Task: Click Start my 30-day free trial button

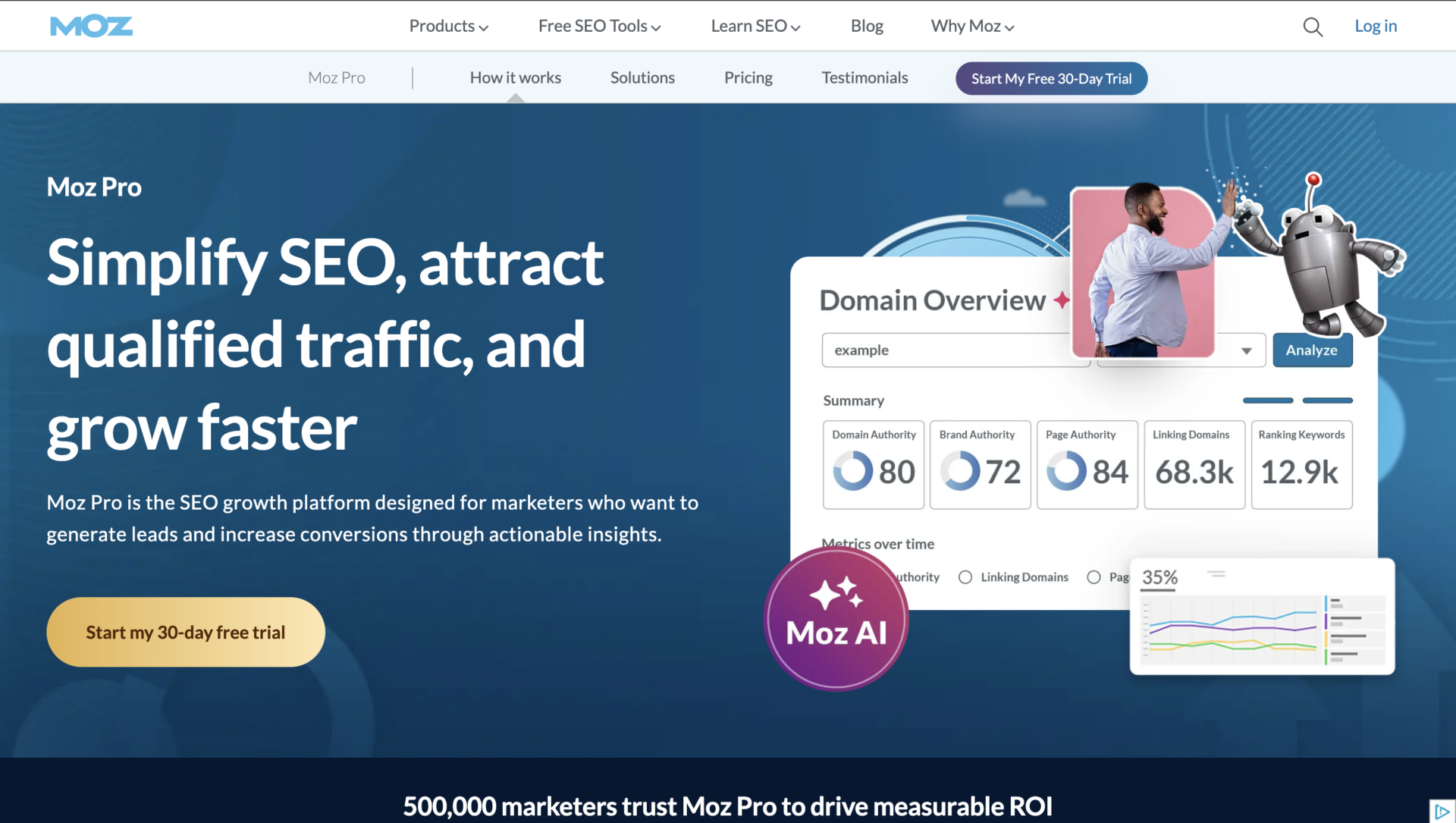Action: tap(186, 632)
